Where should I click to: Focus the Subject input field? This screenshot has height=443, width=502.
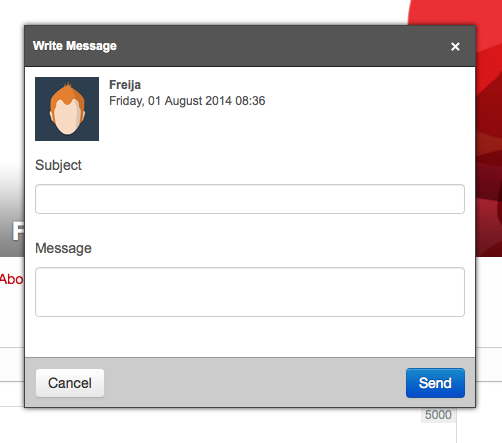[x=250, y=199]
